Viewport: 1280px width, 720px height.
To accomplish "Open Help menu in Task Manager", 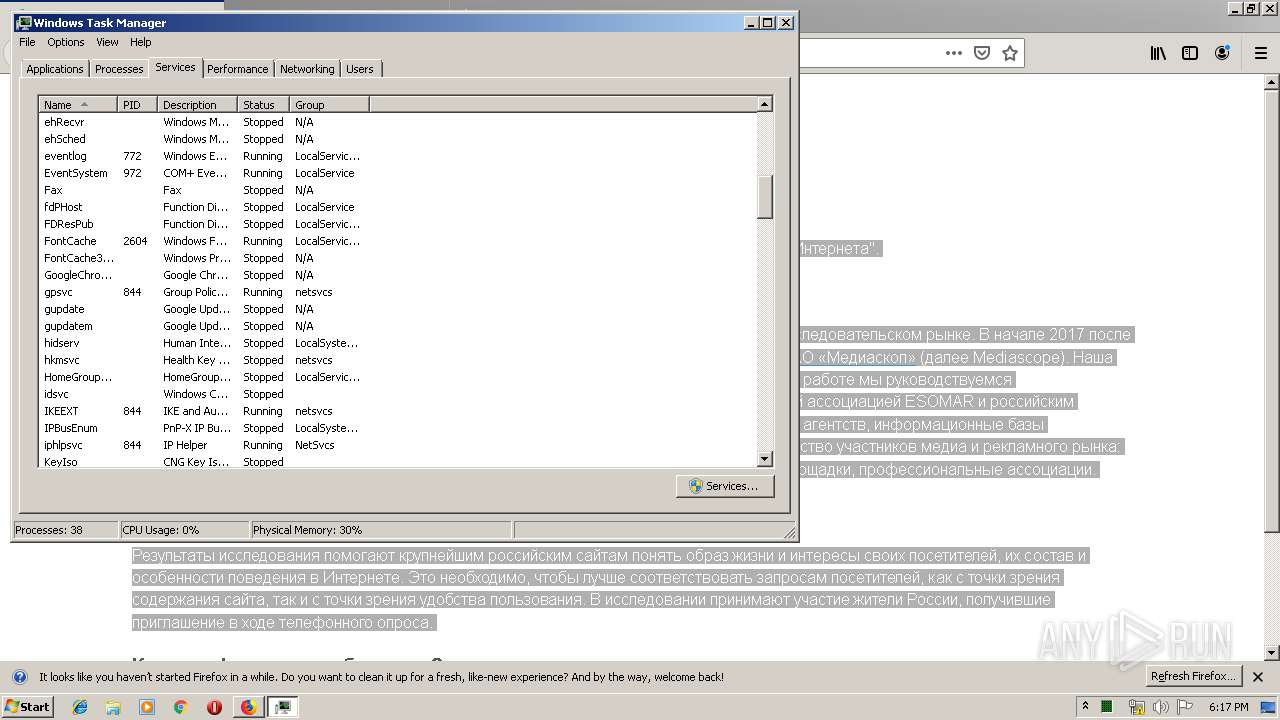I will click(140, 42).
